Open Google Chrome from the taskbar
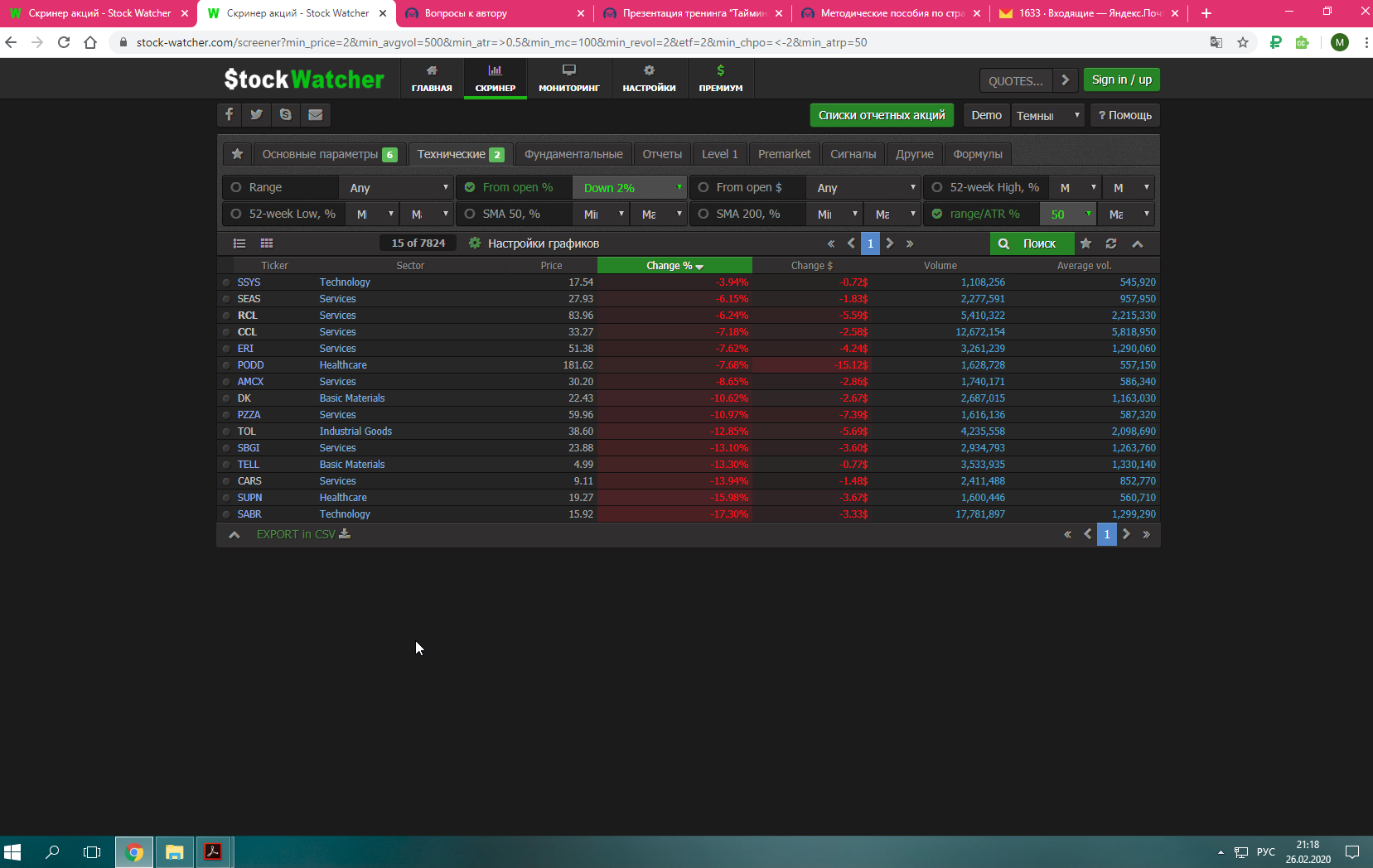1373x868 pixels. pyautogui.click(x=134, y=852)
